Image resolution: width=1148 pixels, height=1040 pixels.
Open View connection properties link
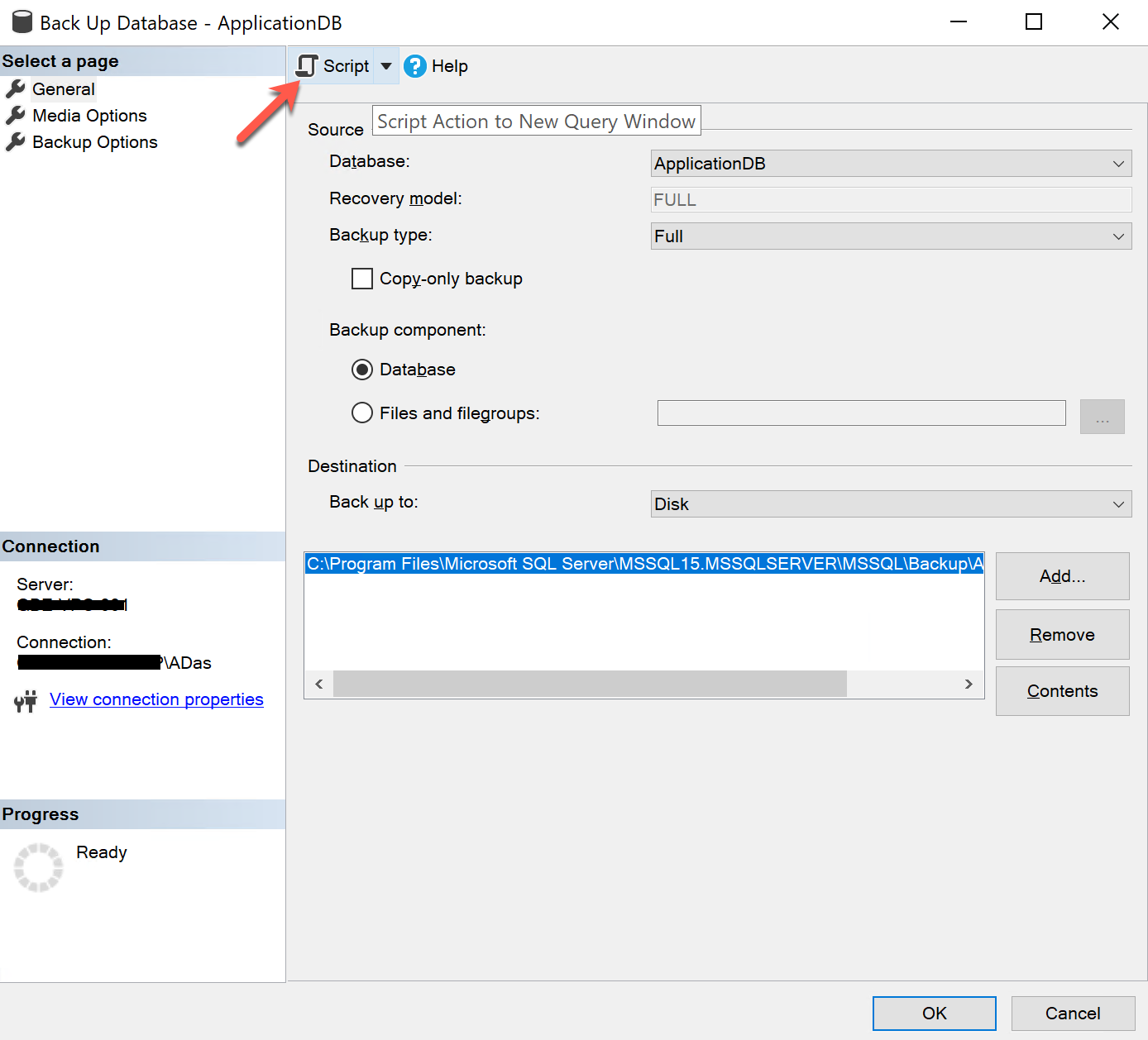(x=156, y=699)
